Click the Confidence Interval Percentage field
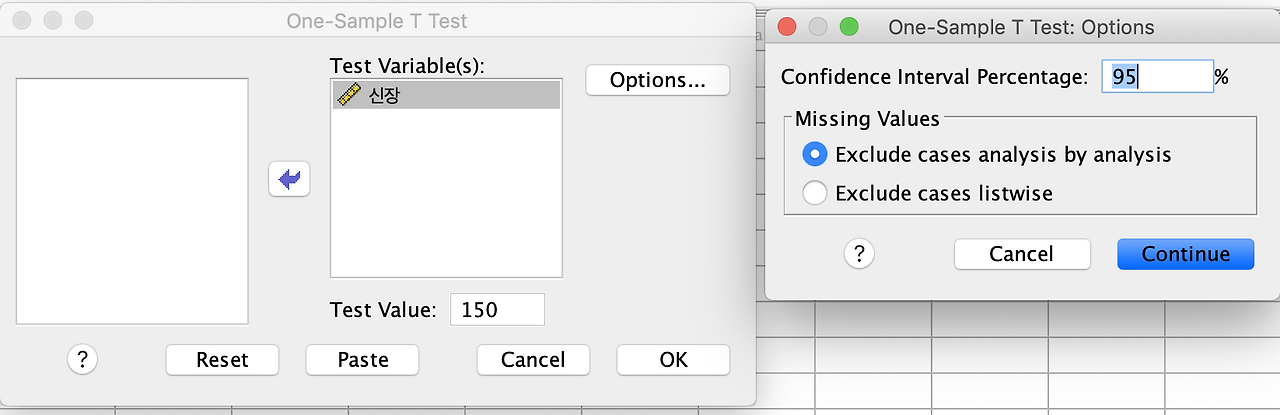The height and width of the screenshot is (415, 1280). [x=1158, y=77]
